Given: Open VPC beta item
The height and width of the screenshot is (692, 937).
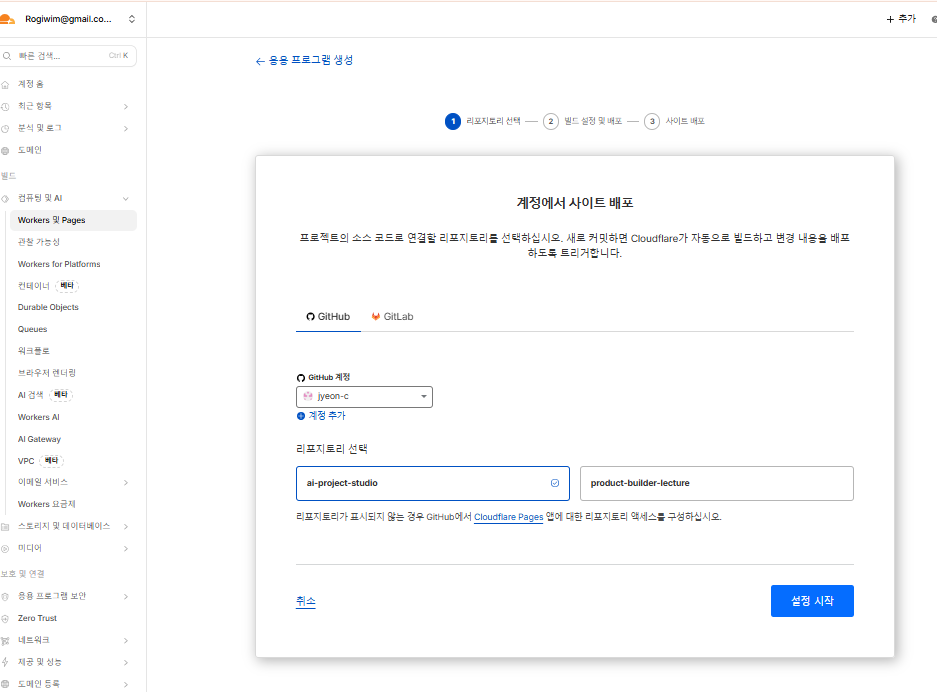Looking at the screenshot, I should 40,461.
